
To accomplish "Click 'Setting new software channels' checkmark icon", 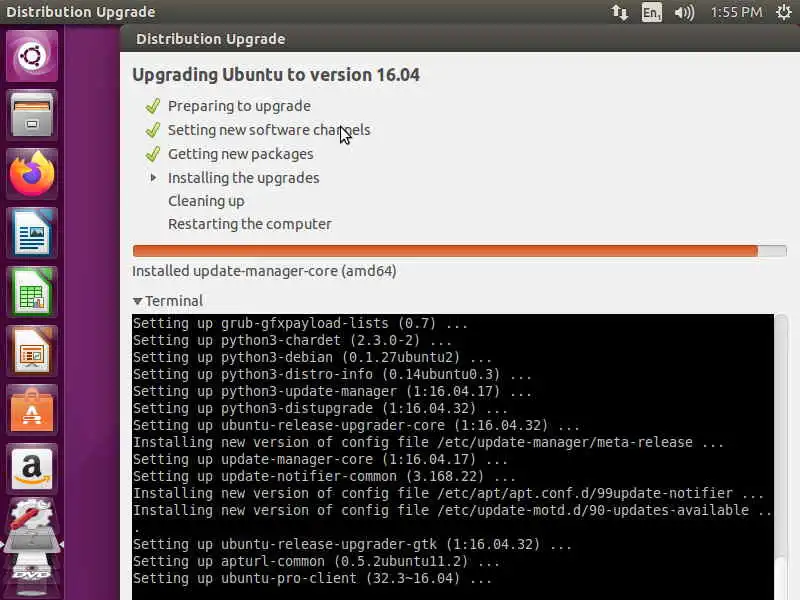I will point(153,130).
